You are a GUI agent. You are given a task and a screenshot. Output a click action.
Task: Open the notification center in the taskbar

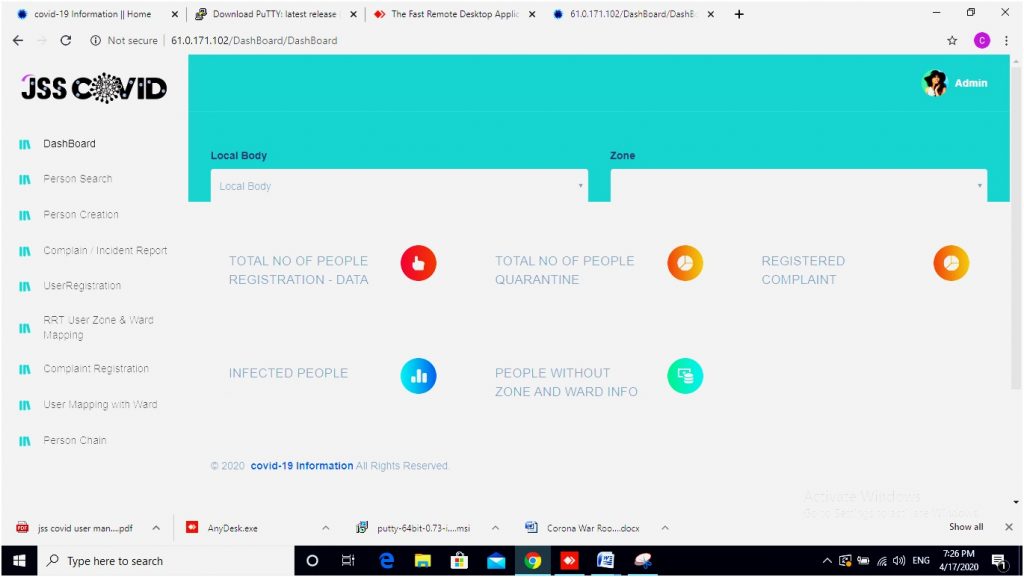click(999, 561)
